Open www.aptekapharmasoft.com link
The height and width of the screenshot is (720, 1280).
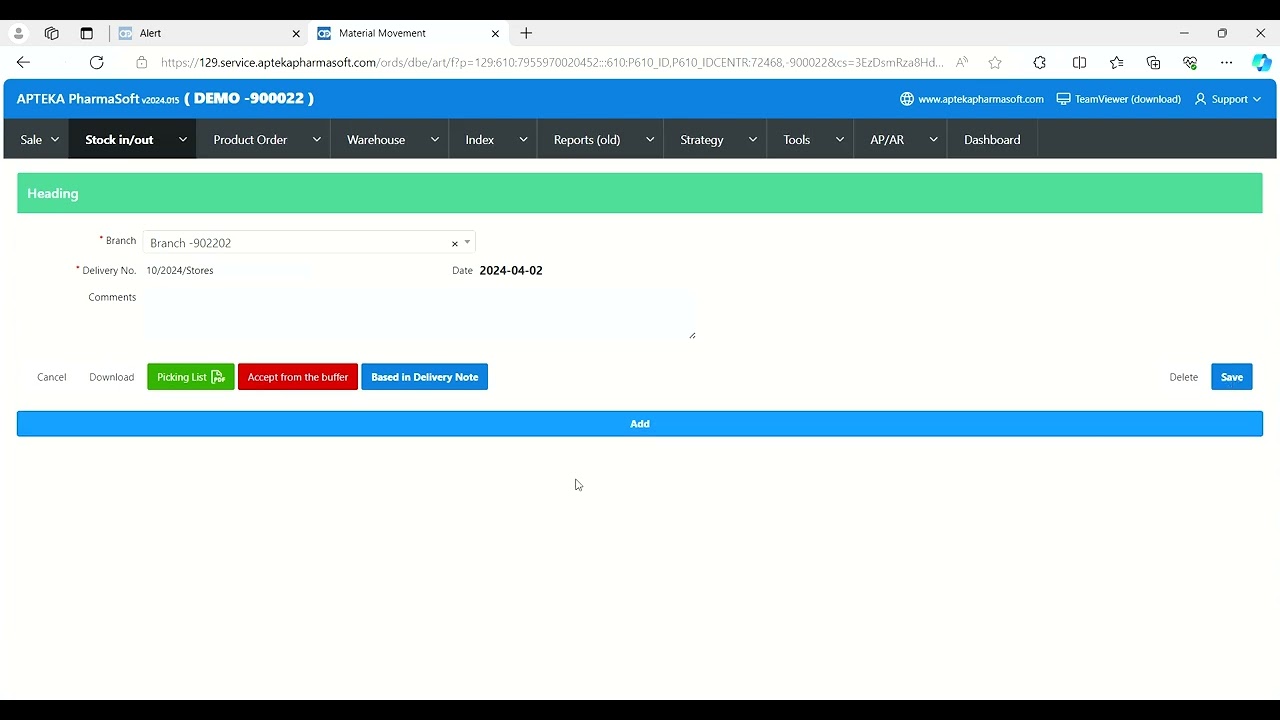pos(981,99)
